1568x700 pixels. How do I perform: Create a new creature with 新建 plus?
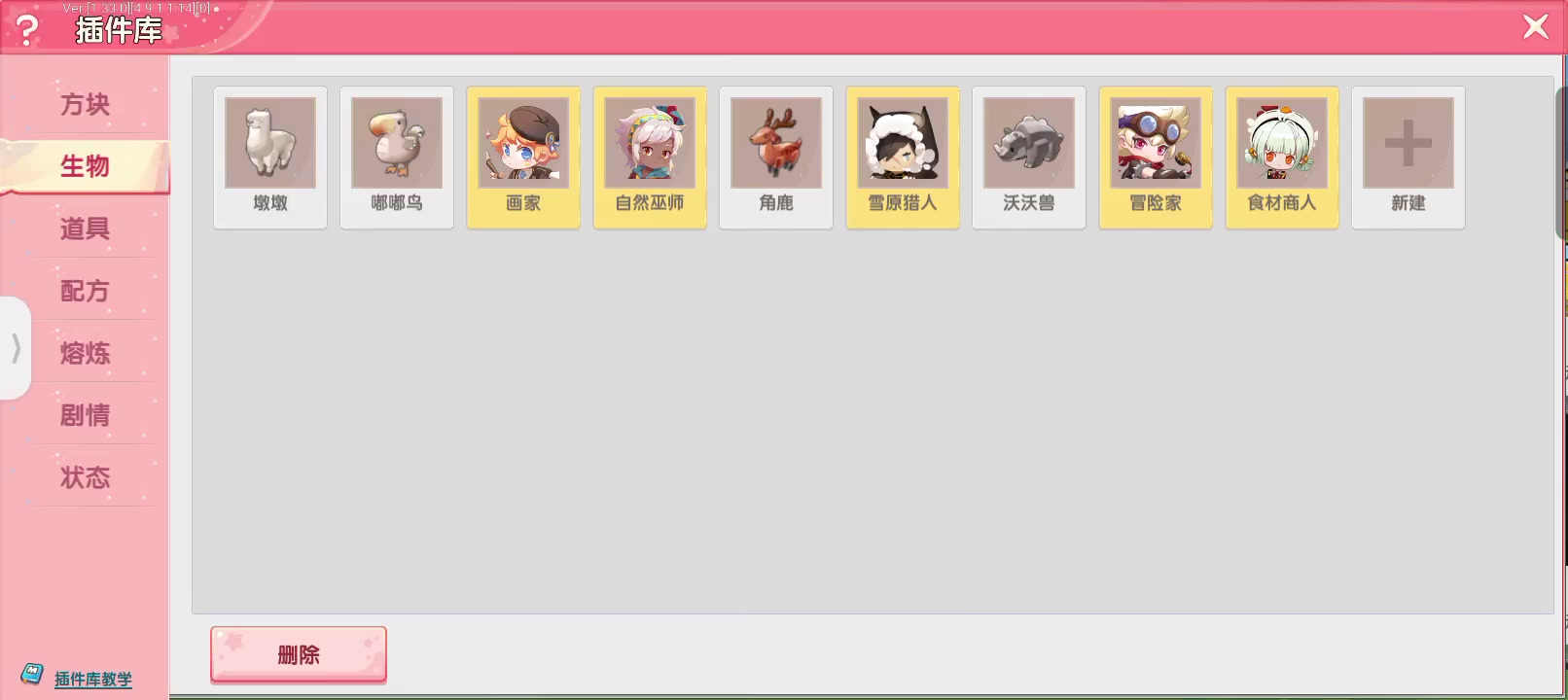coord(1408,157)
